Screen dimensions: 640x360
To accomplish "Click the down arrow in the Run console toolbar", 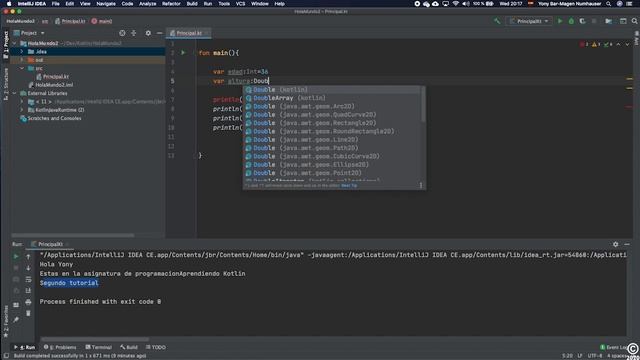I will coord(28,268).
